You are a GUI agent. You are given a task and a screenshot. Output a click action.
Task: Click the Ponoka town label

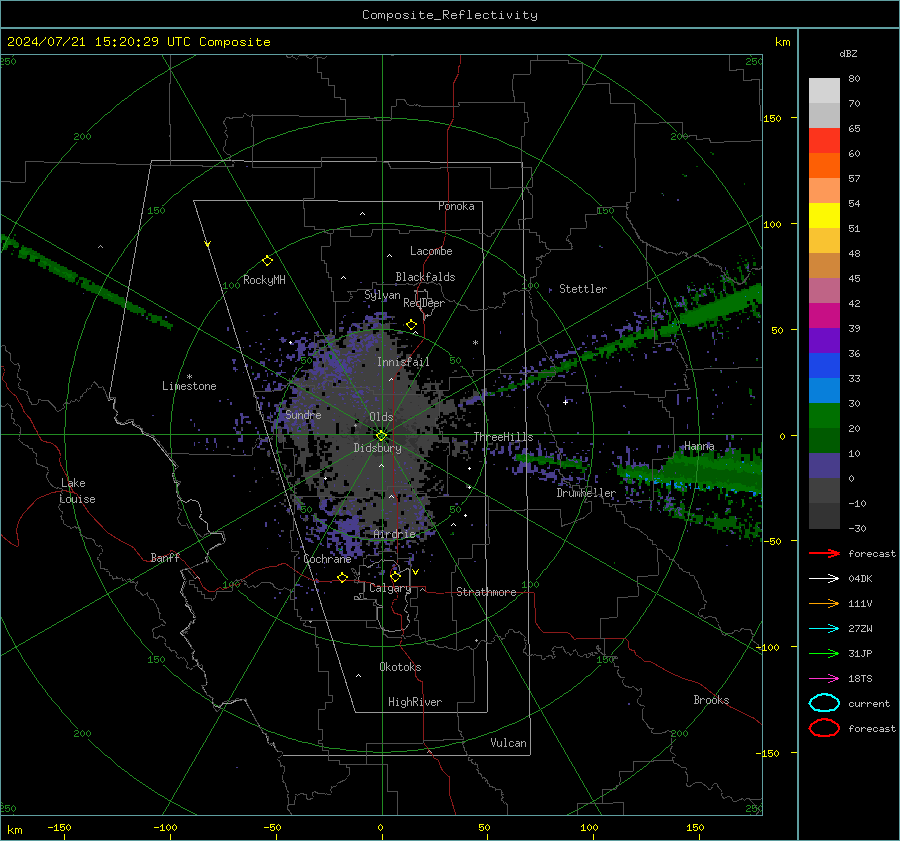point(456,206)
